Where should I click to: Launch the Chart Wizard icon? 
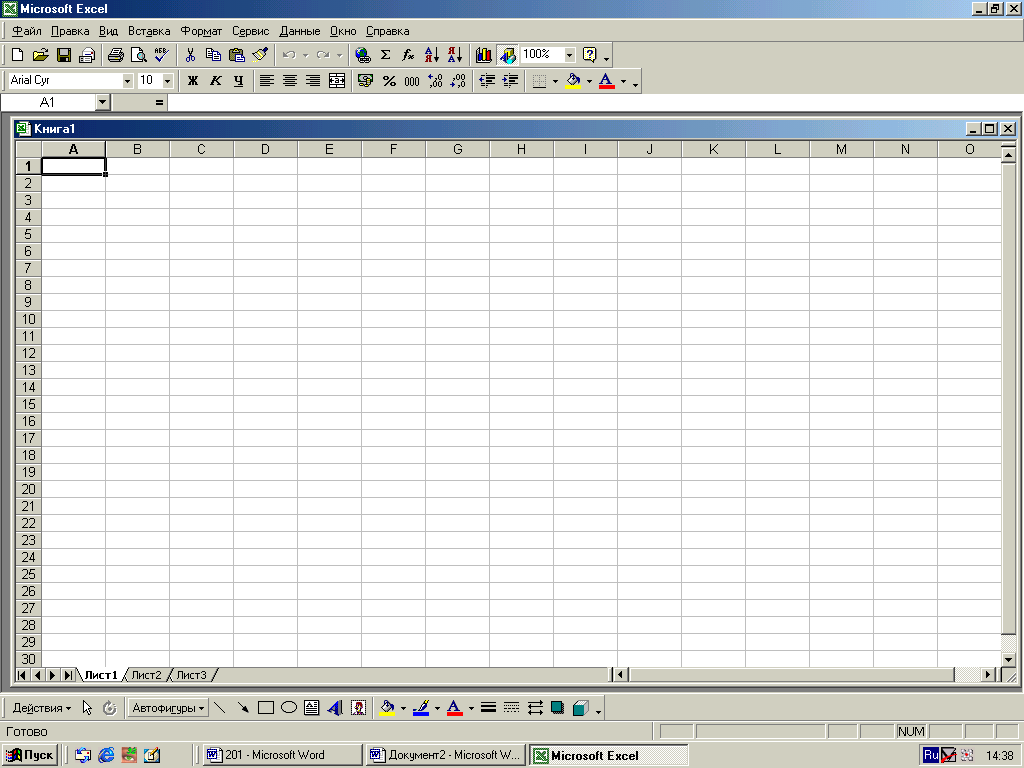[484, 55]
